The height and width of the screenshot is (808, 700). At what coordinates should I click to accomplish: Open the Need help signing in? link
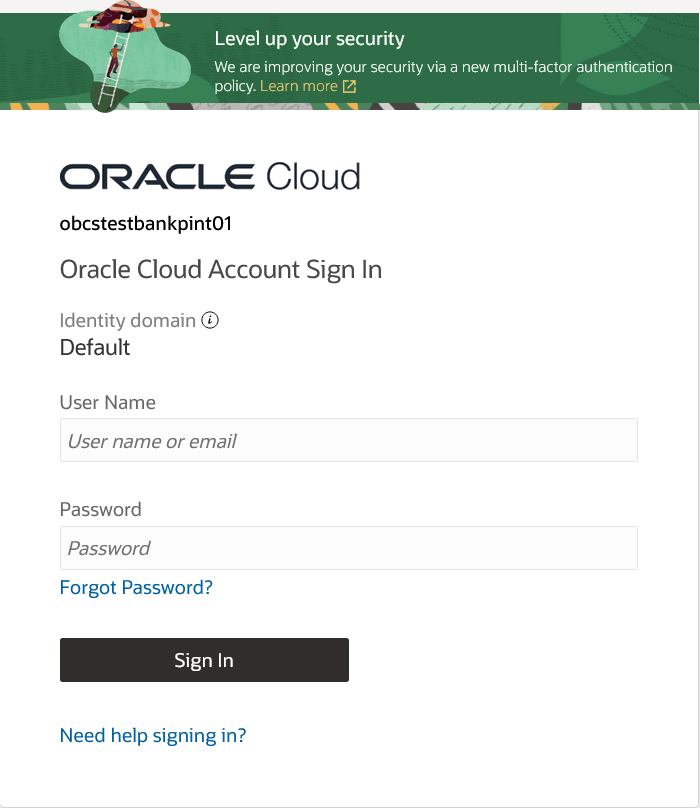click(x=153, y=736)
